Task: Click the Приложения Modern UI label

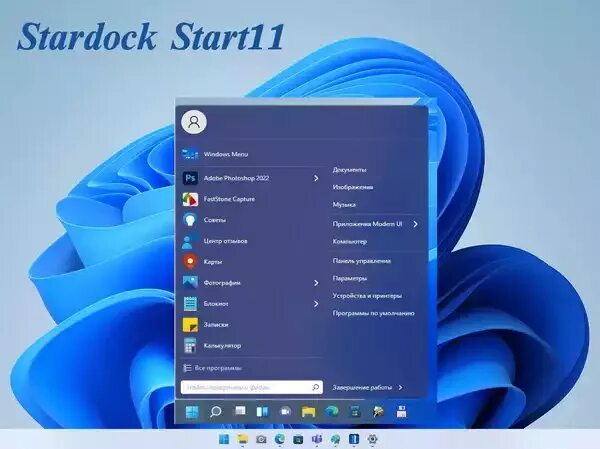Action: (x=367, y=224)
